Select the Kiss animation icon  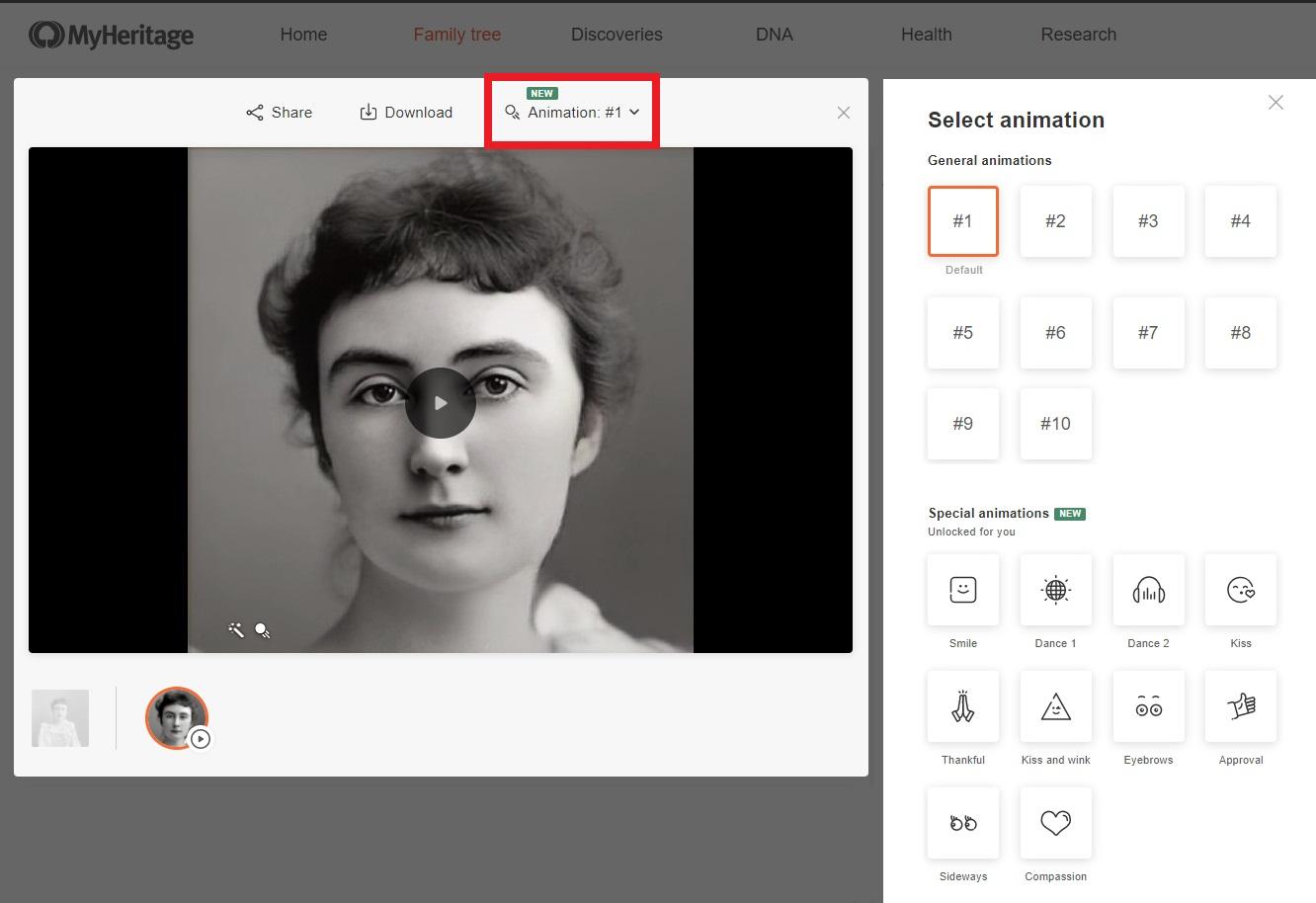1240,590
